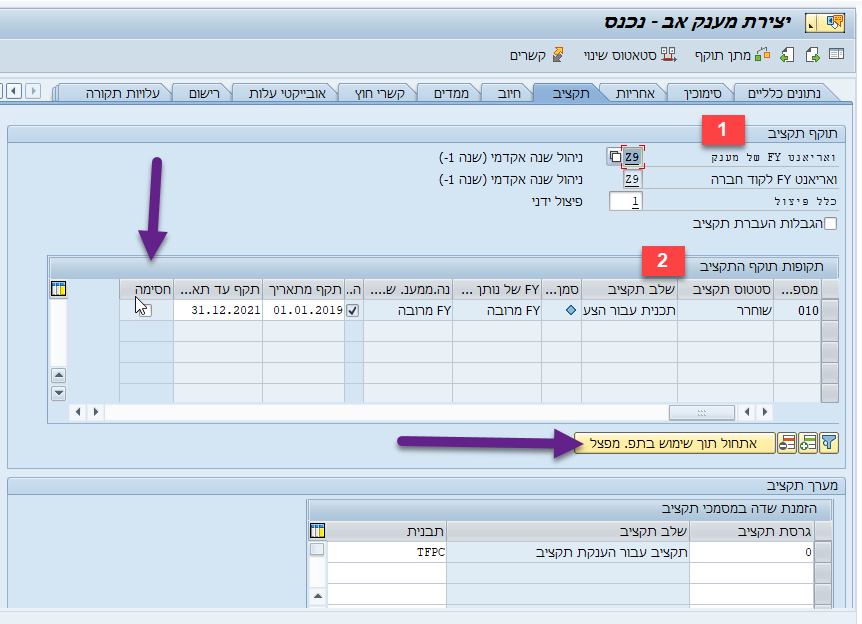862x624 pixels.
Task: Open the validity periods table settings icon
Action: 58,289
